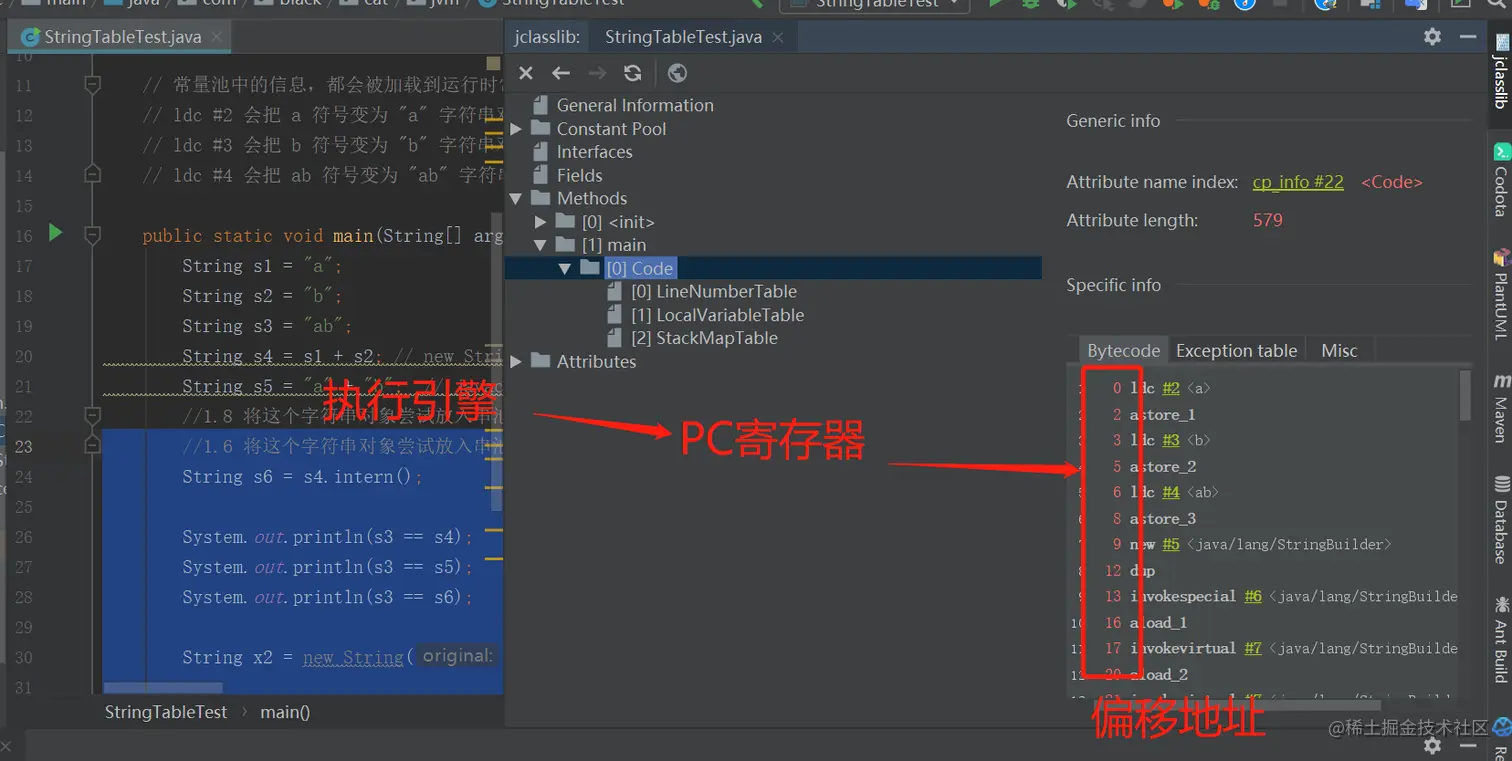Screen dimensions: 1512x761
Task: Open the Codota sidebar tool window
Action: 1501,180
